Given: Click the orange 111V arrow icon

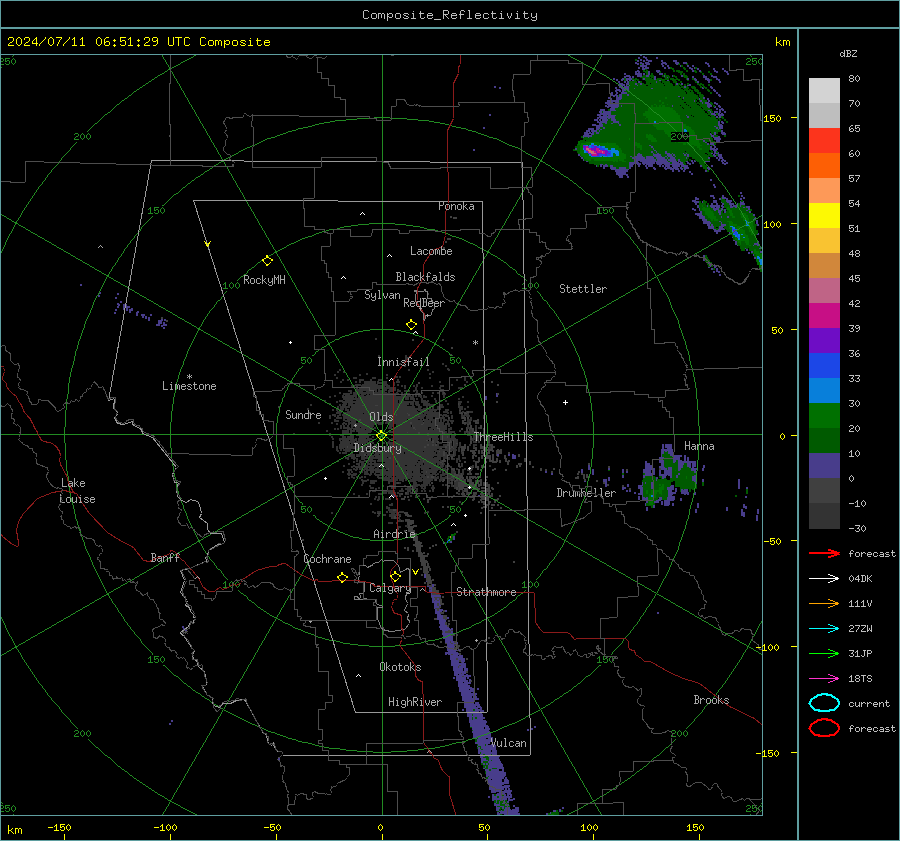Looking at the screenshot, I should (824, 603).
